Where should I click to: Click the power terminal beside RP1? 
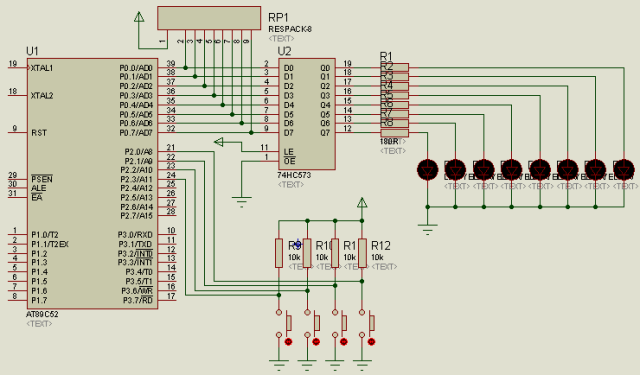point(139,17)
